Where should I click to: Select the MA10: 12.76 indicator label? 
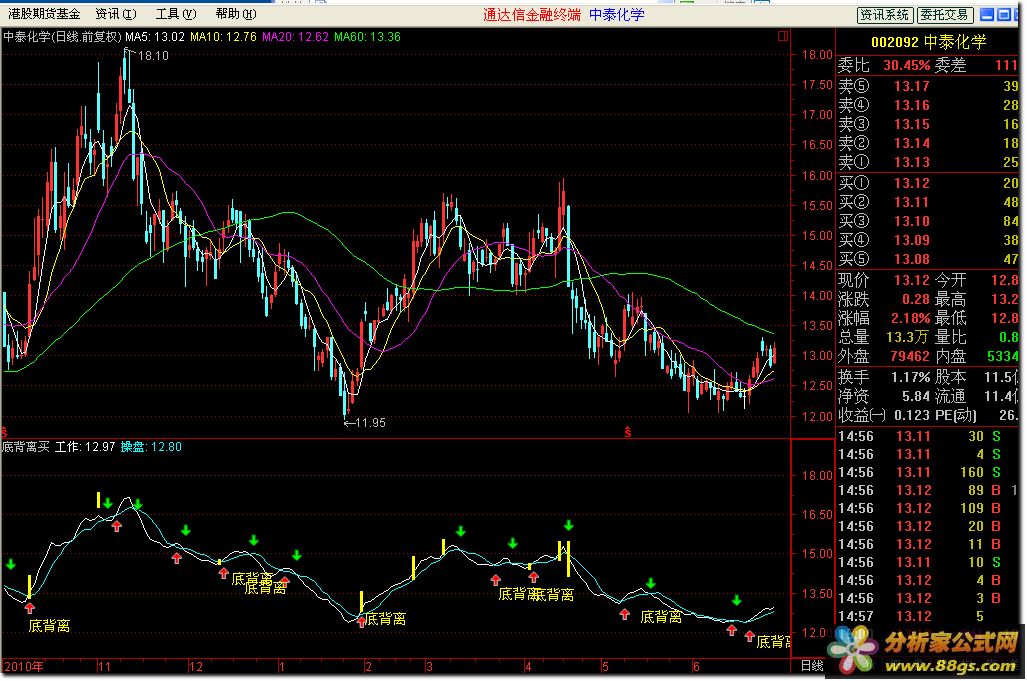coord(223,37)
